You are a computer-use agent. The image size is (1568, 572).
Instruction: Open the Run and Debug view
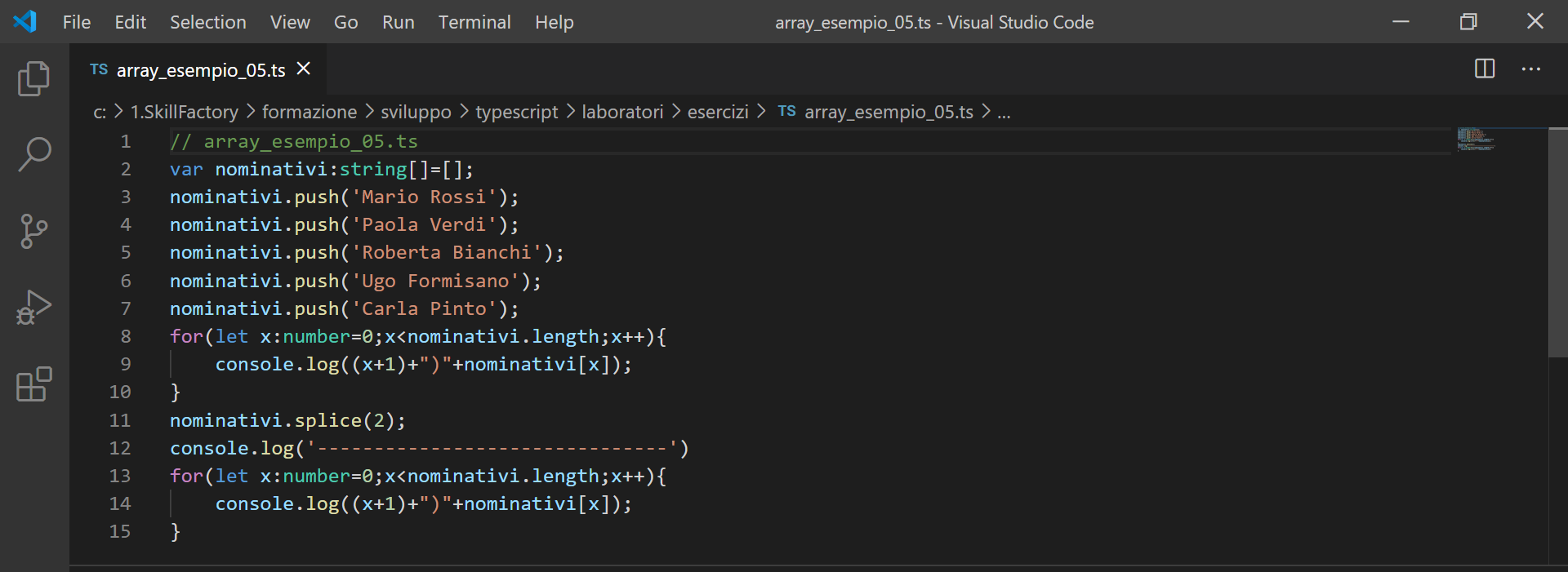coord(33,308)
